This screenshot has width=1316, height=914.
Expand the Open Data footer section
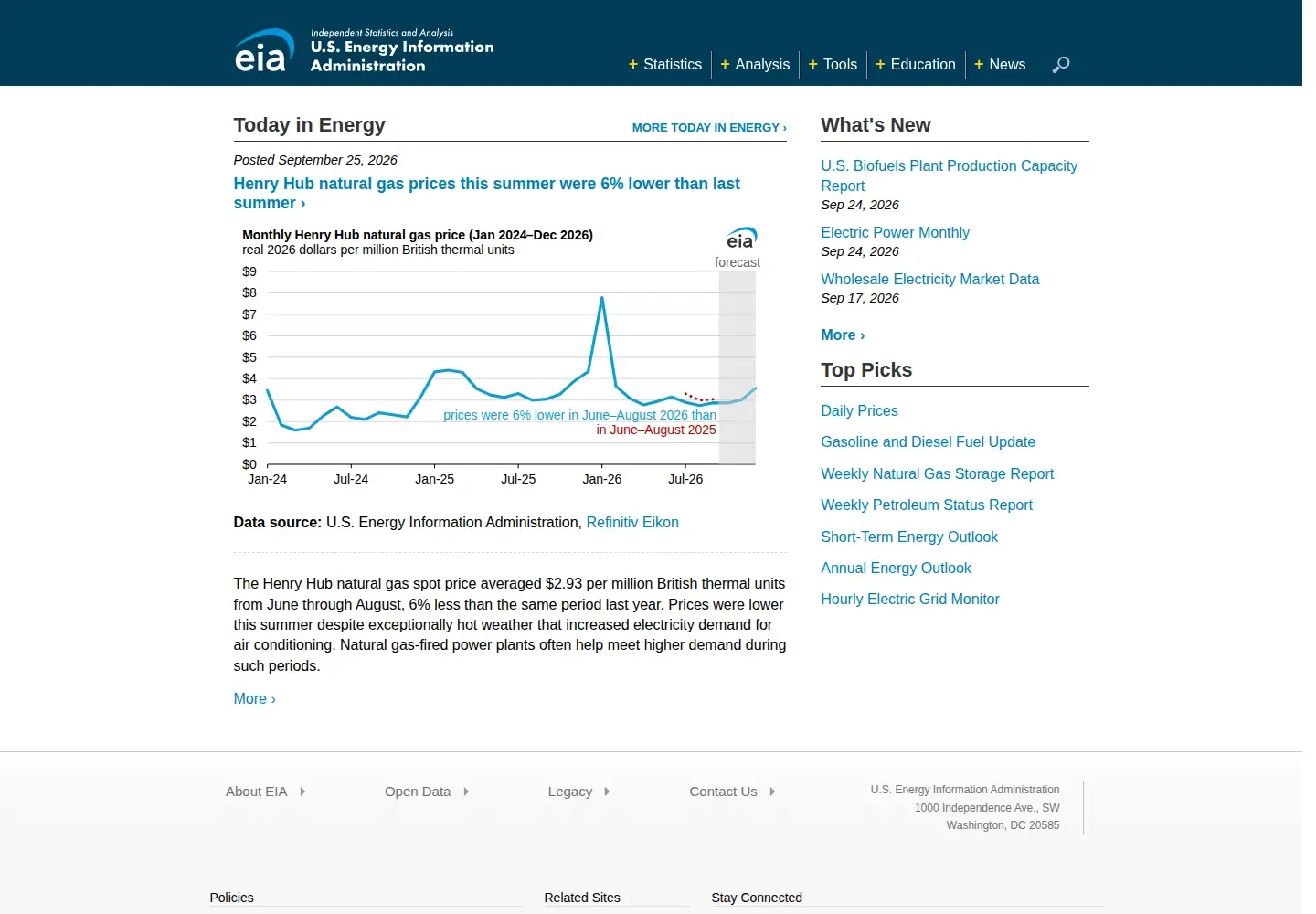427,792
